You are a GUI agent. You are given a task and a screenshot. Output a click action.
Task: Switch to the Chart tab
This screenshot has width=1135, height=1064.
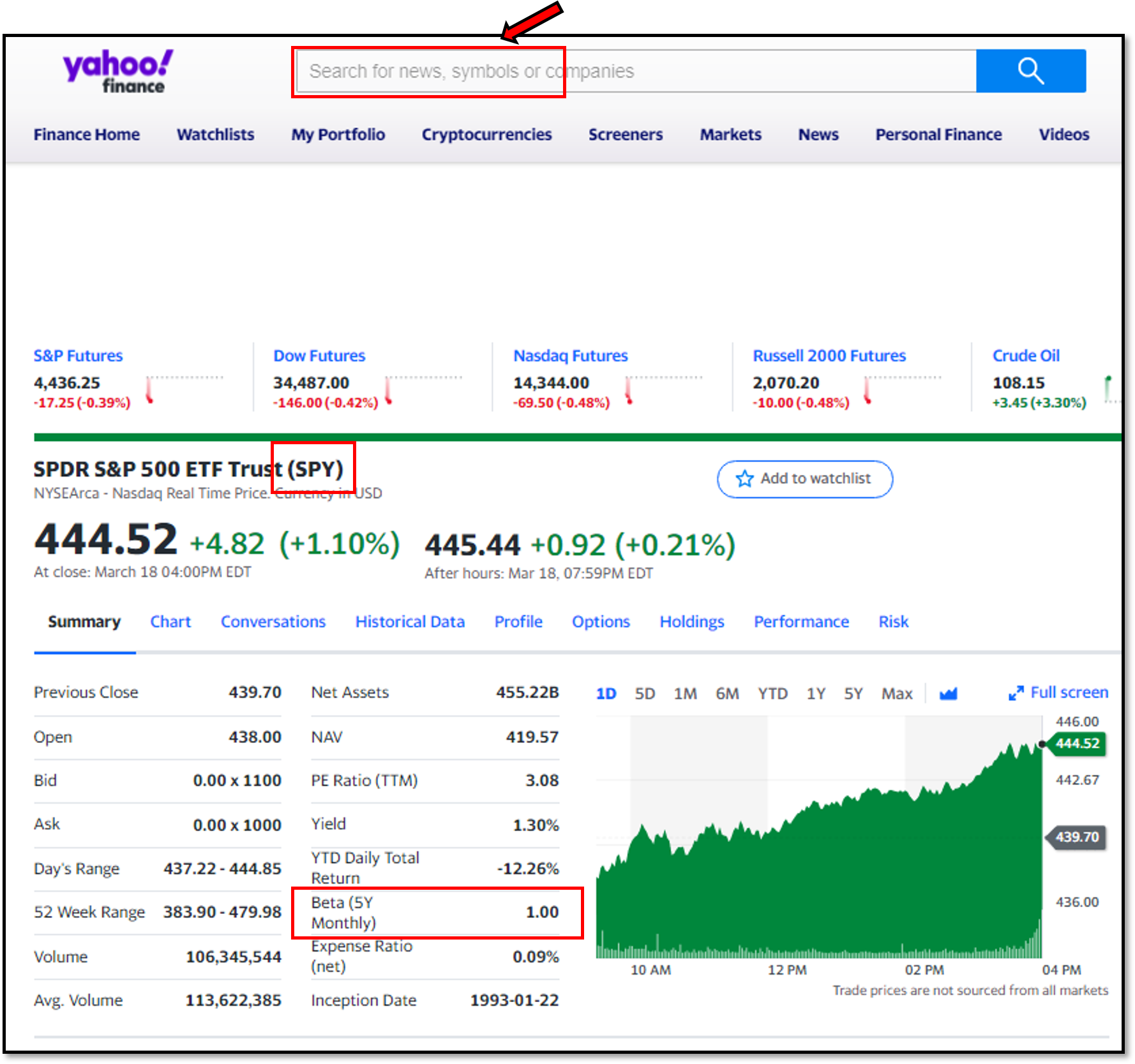pos(170,622)
